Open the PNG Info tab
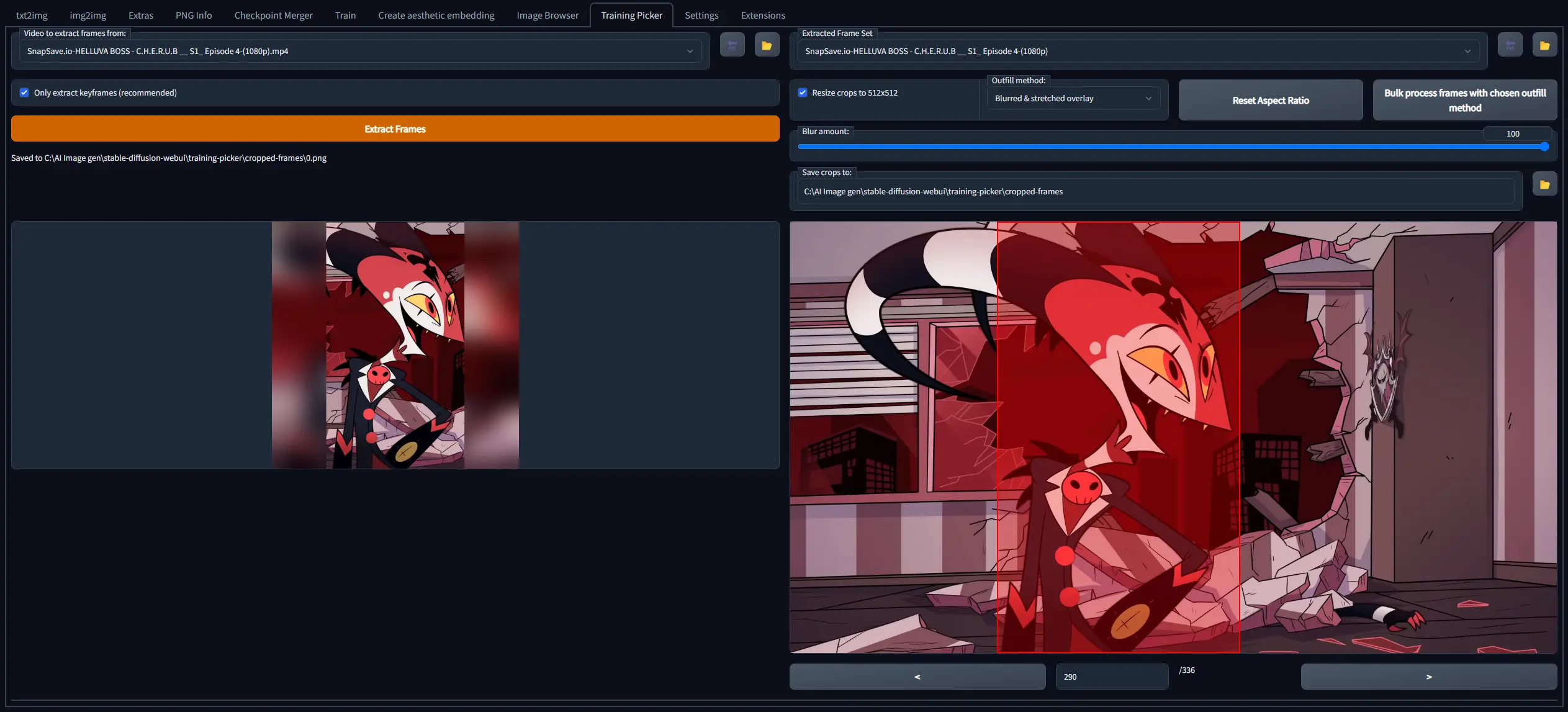 194,15
